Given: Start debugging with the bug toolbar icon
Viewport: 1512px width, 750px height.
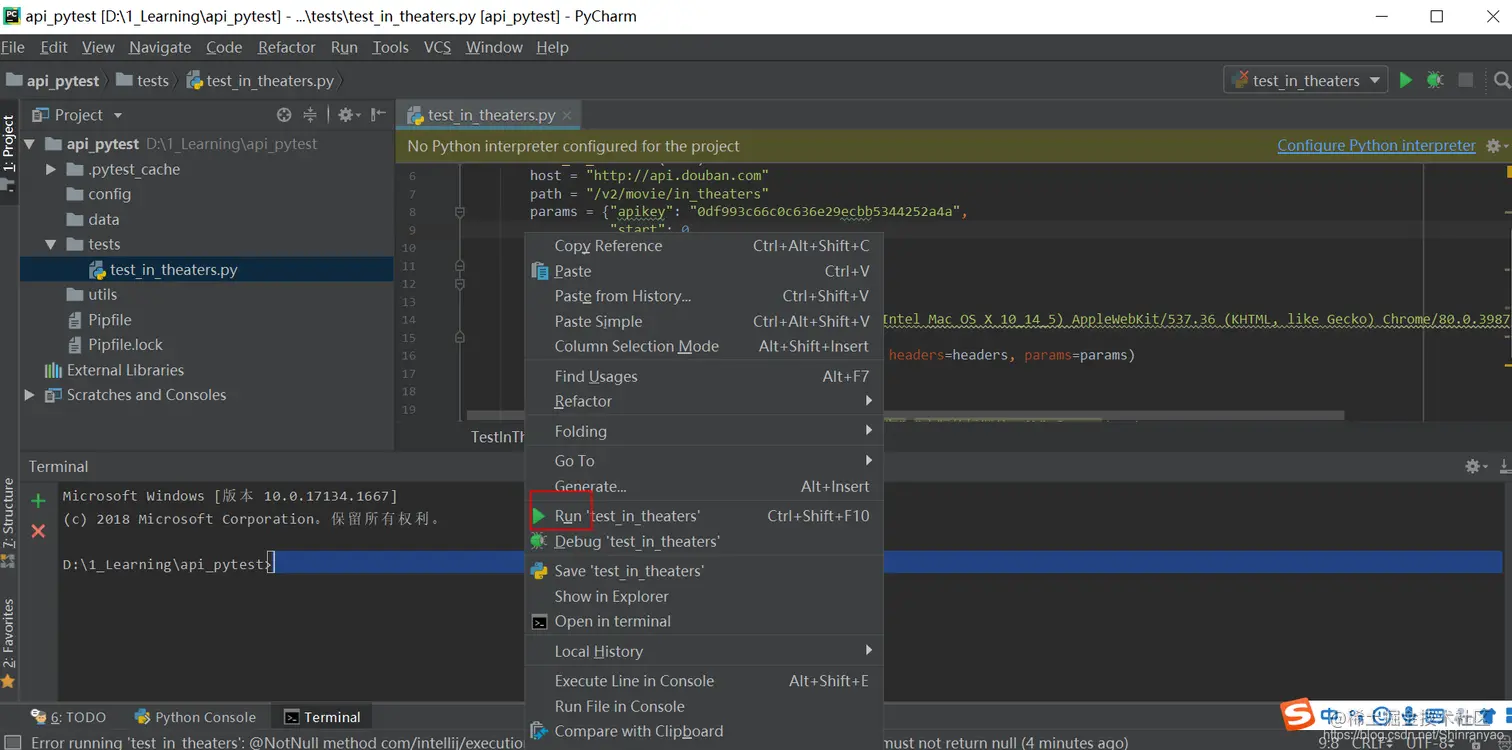Looking at the screenshot, I should point(1435,80).
